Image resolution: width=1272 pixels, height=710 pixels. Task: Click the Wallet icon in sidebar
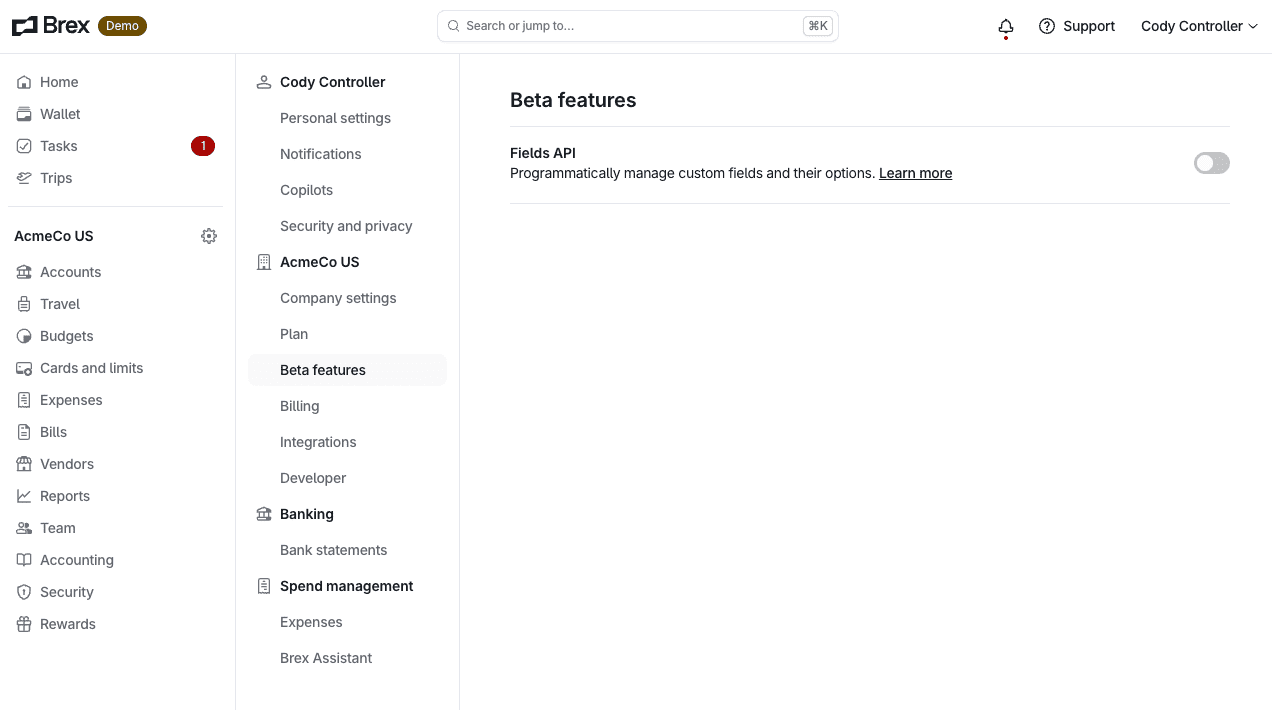click(24, 114)
